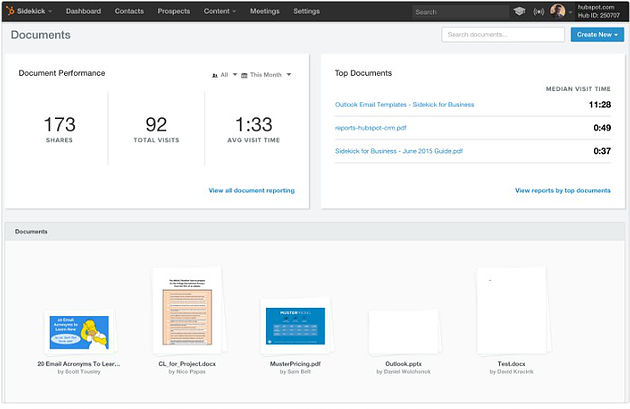Click the Top Documents heading
Screen dimensions: 630x409
coord(363,73)
